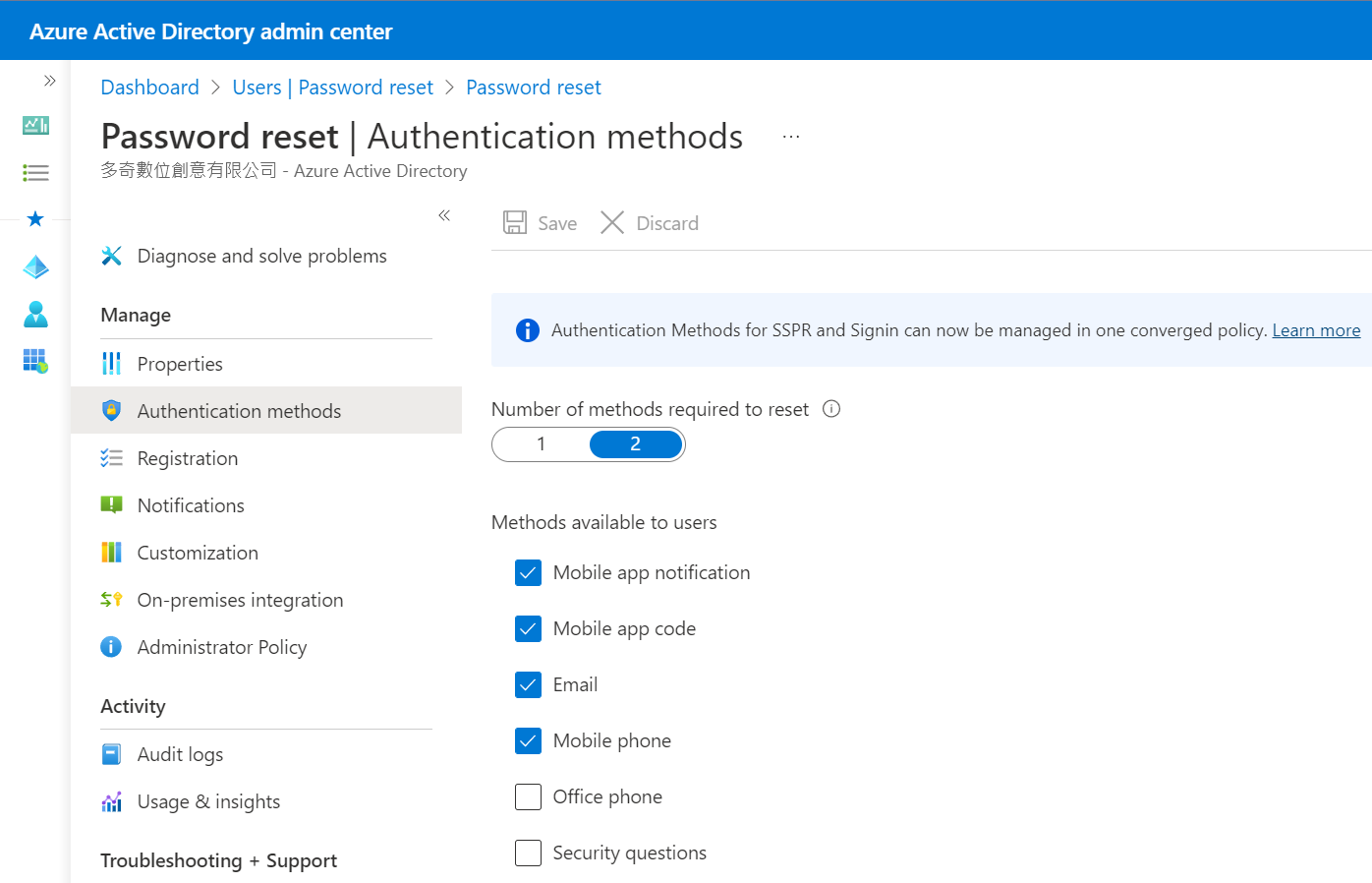Image resolution: width=1372 pixels, height=883 pixels.
Task: Click the Discard X icon
Action: click(612, 222)
